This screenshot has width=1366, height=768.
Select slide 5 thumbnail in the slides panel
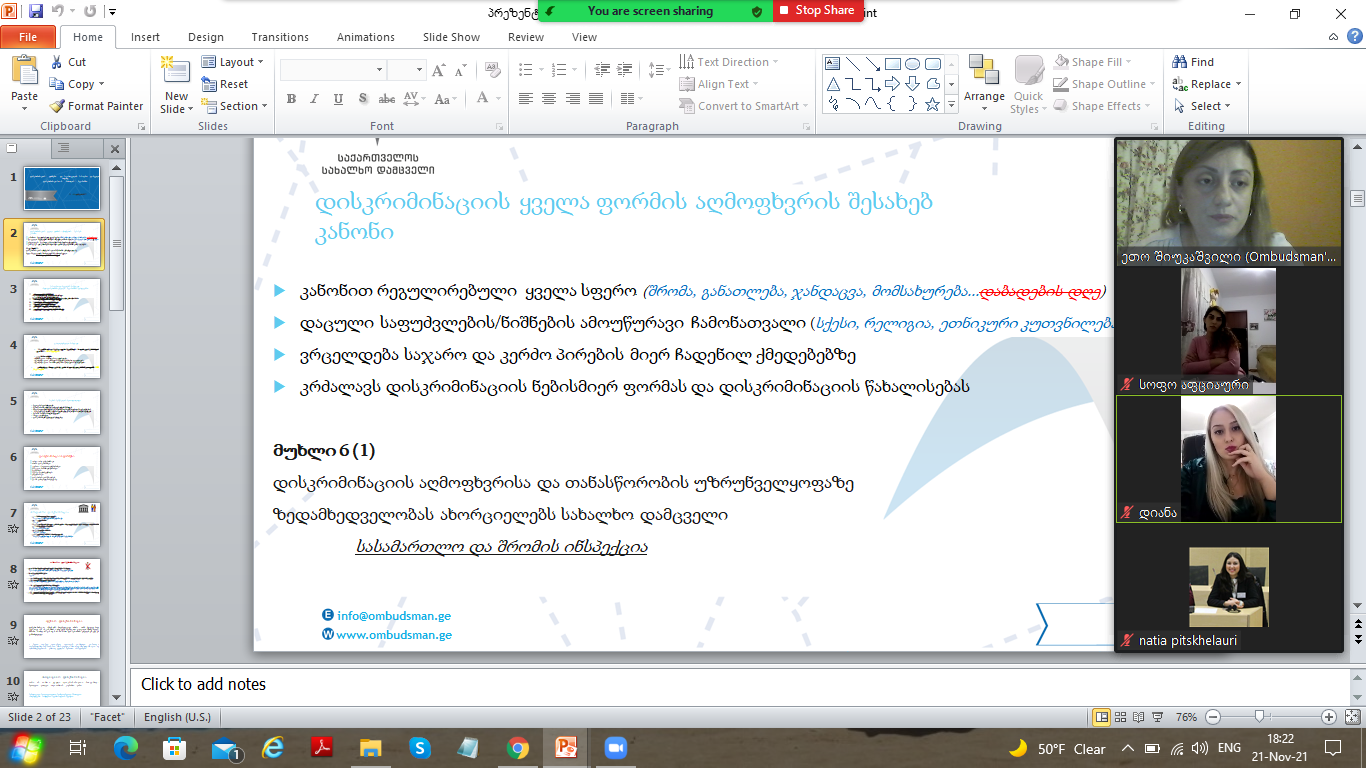coord(62,412)
